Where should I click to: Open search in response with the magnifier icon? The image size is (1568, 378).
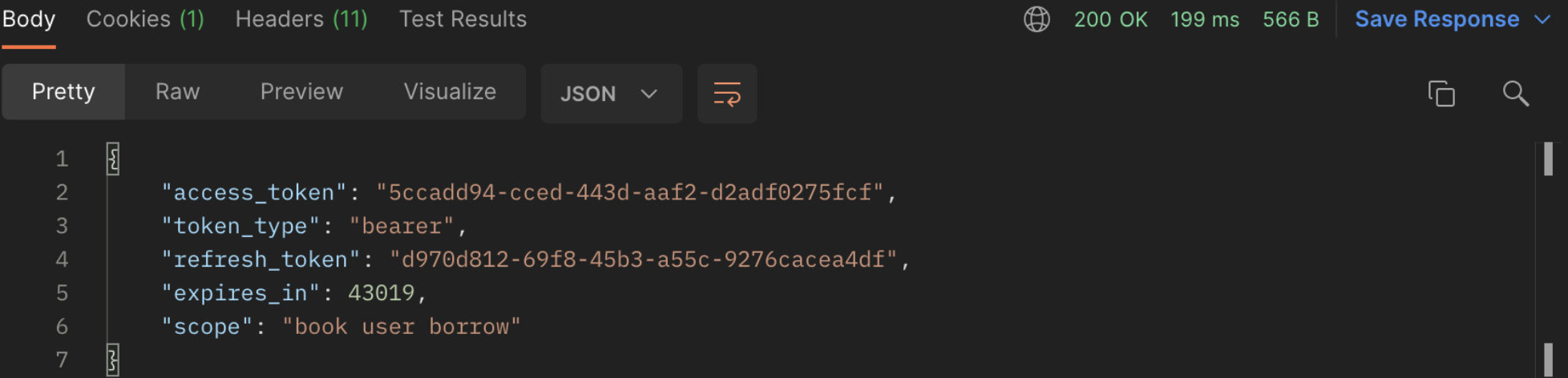1515,94
